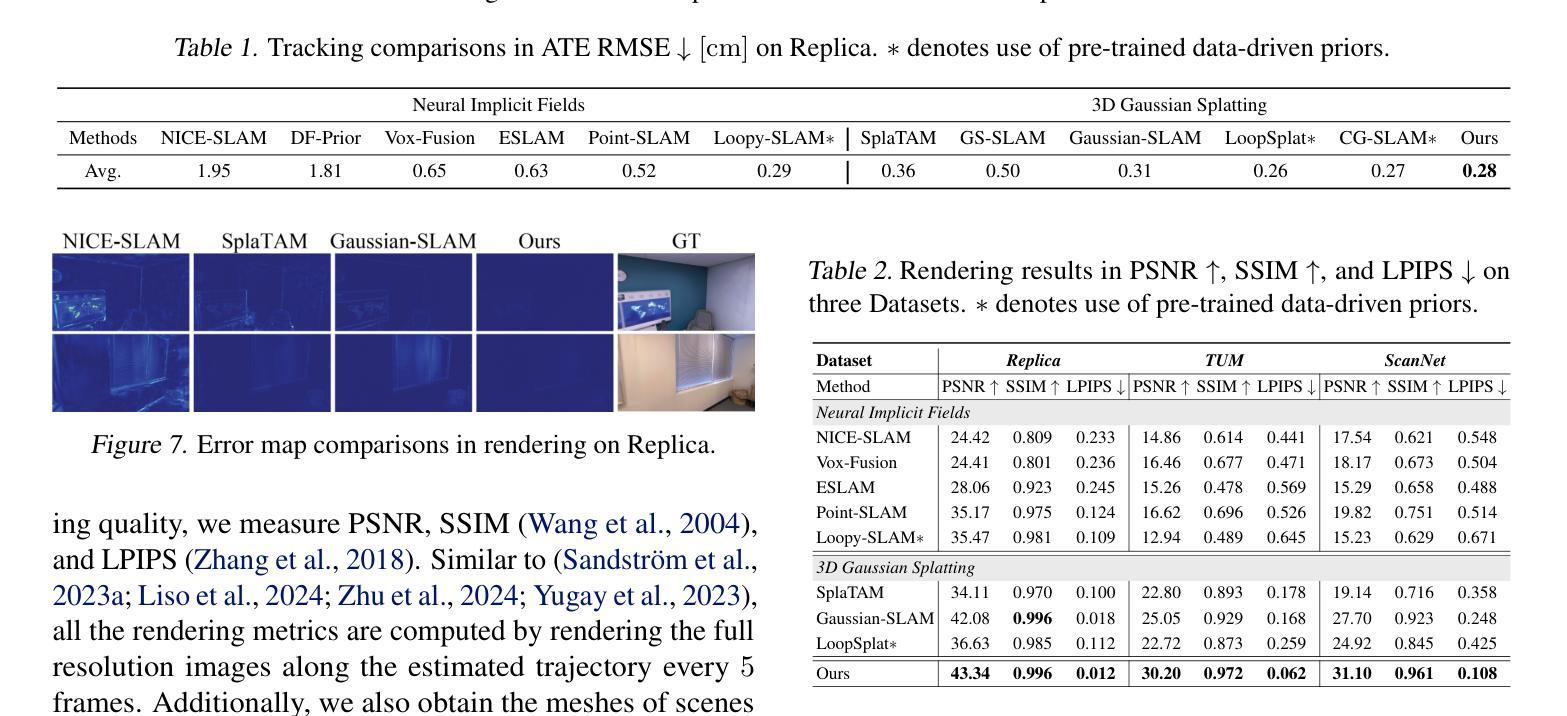1567x716 pixels.
Task: Click the 'ScanNet' column group in Table 2
Action: pos(1414,360)
